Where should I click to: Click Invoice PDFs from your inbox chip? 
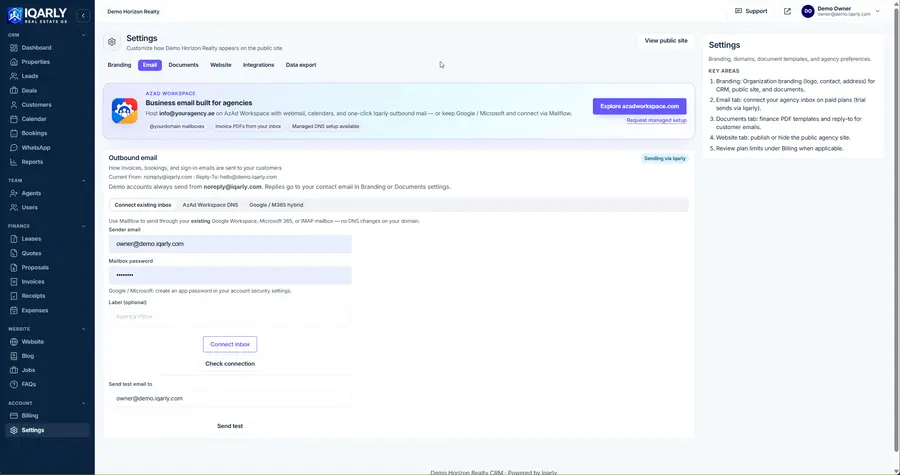248,126
